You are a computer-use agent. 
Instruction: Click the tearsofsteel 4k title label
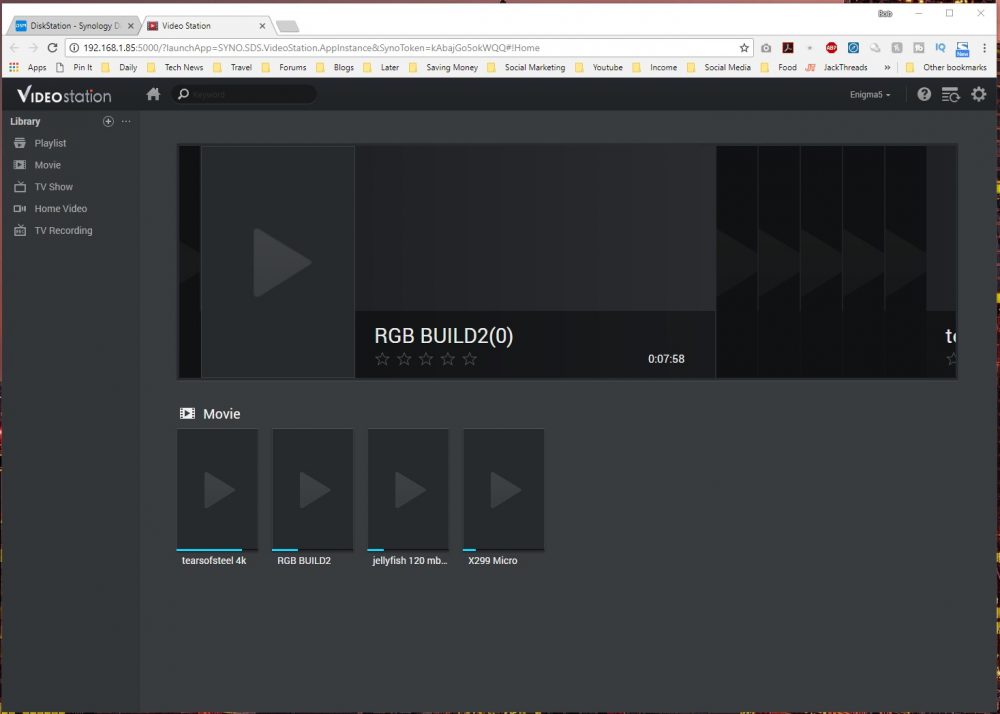214,560
